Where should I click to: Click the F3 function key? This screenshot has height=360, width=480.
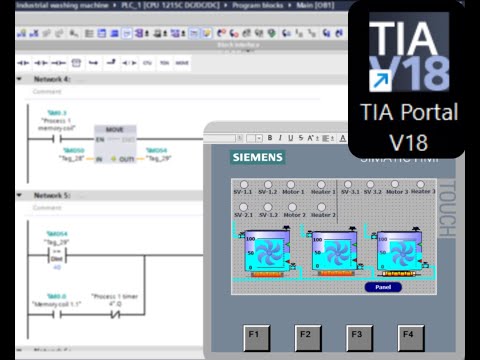pyautogui.click(x=359, y=338)
